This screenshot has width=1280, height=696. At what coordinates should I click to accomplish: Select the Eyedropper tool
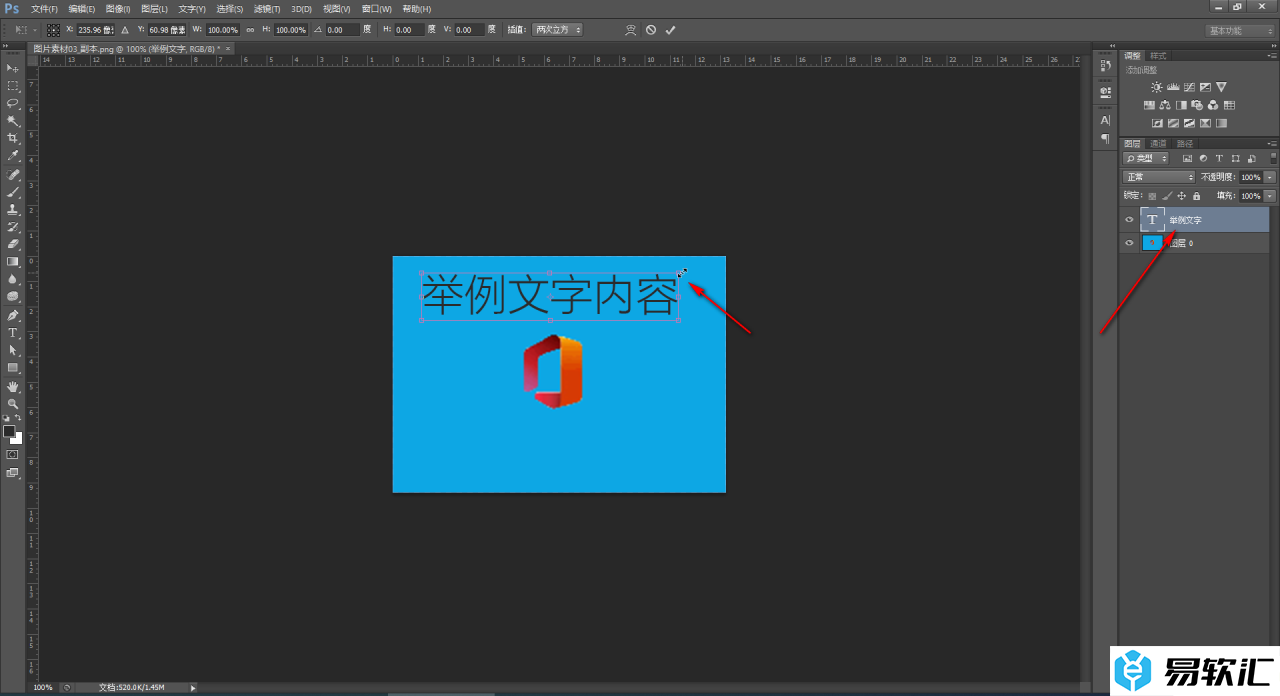click(13, 156)
